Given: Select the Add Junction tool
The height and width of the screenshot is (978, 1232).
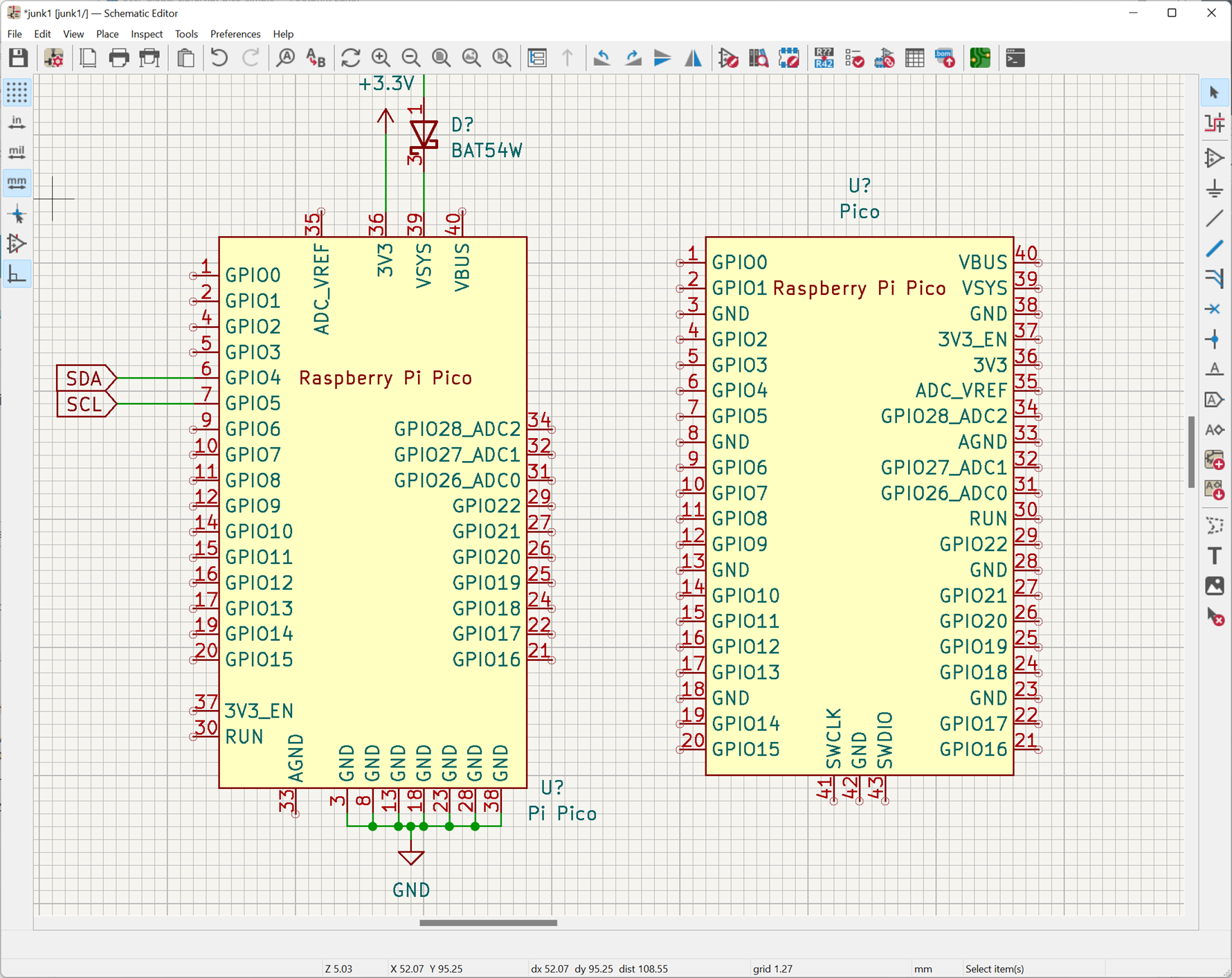Looking at the screenshot, I should coord(1215,339).
